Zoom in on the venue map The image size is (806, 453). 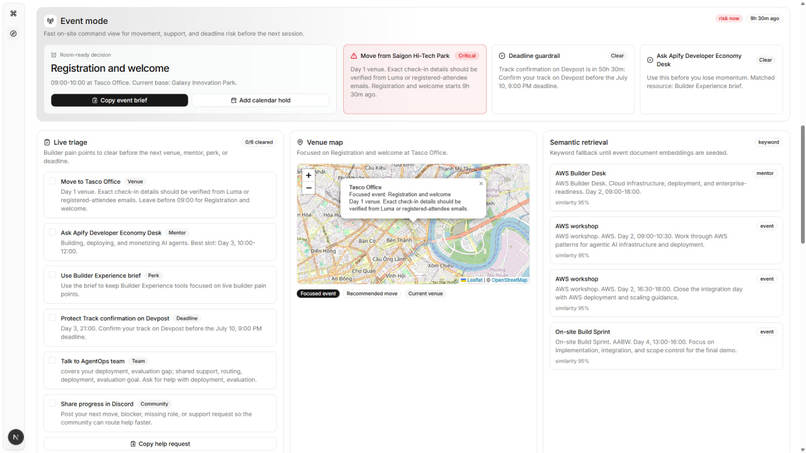tap(308, 175)
